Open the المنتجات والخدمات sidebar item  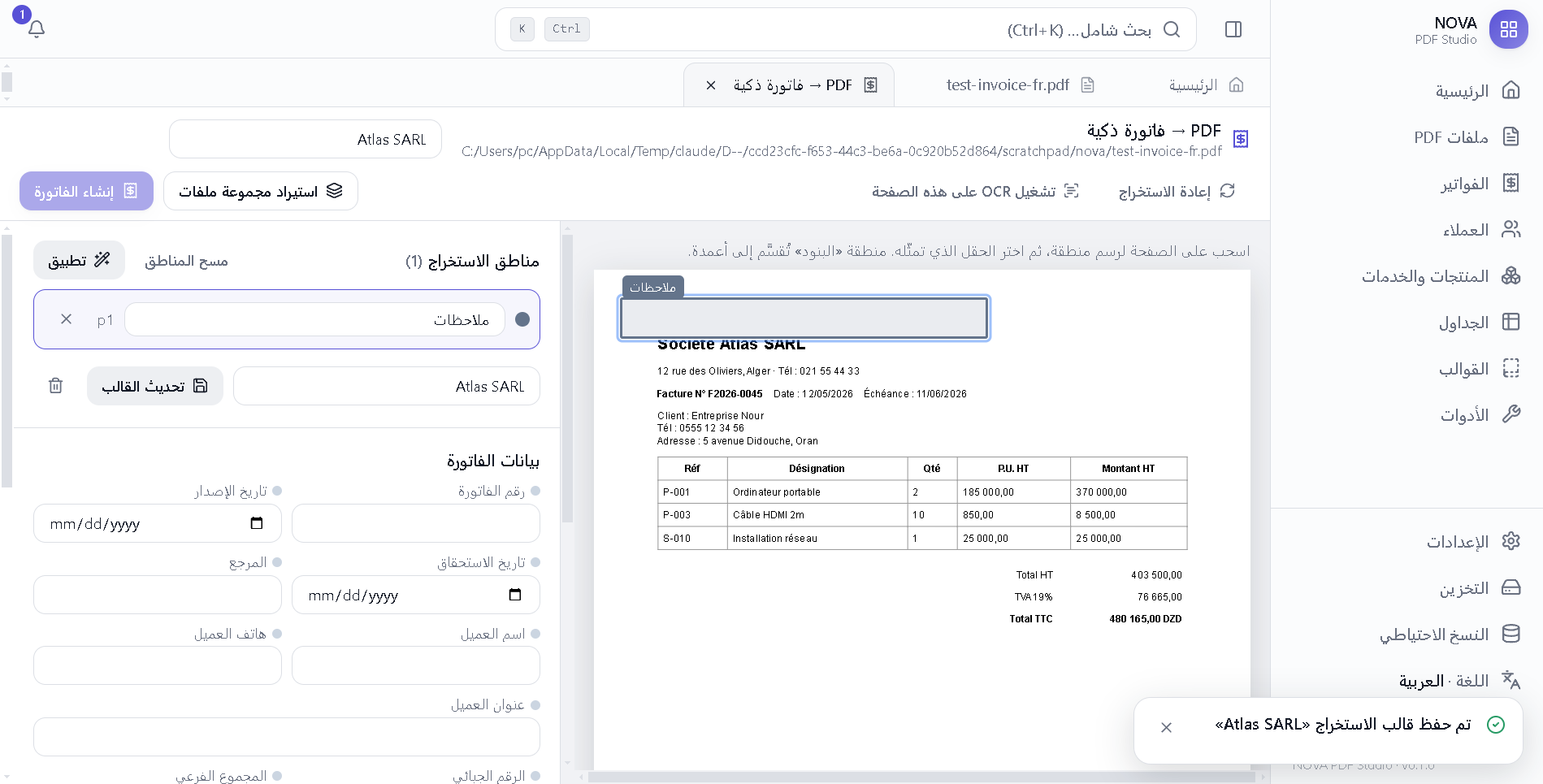click(1437, 276)
